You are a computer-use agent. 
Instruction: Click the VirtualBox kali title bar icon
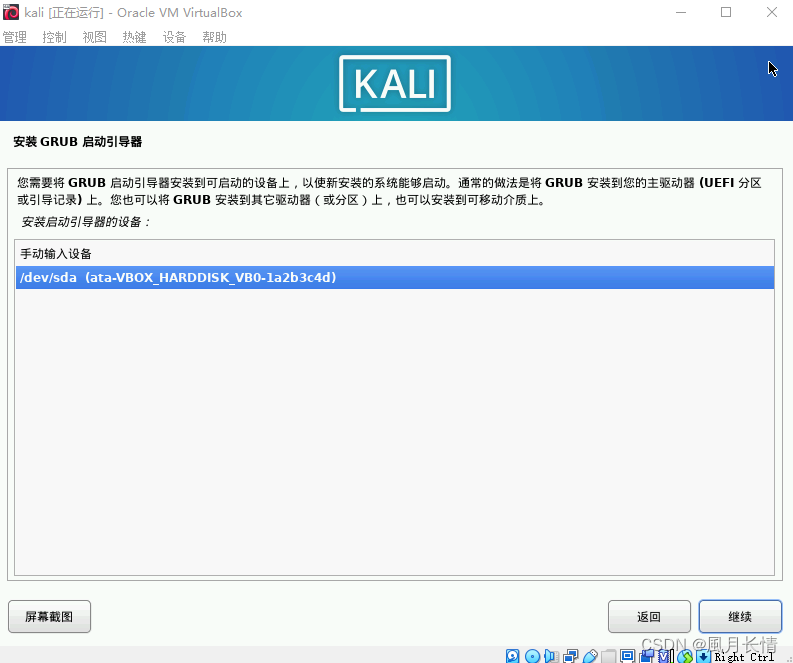(11, 12)
